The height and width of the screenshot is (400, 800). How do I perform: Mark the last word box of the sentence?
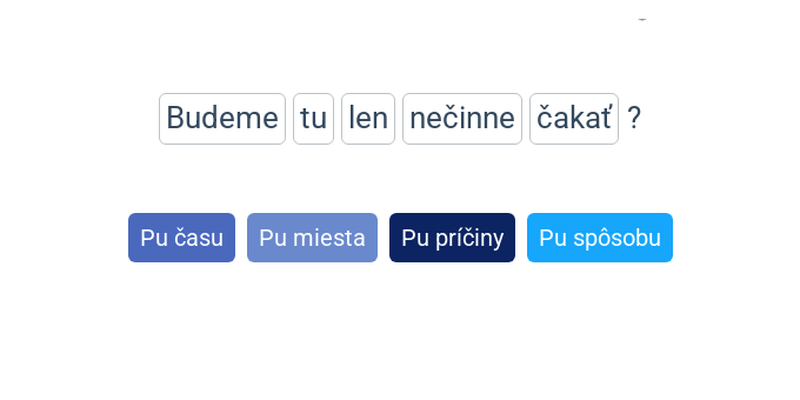[574, 118]
